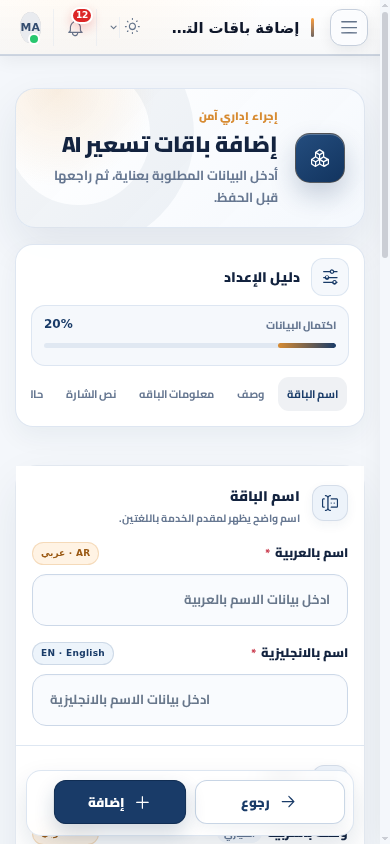The image size is (390, 844).
Task: Focus the Arabic name input field
Action: [190, 600]
